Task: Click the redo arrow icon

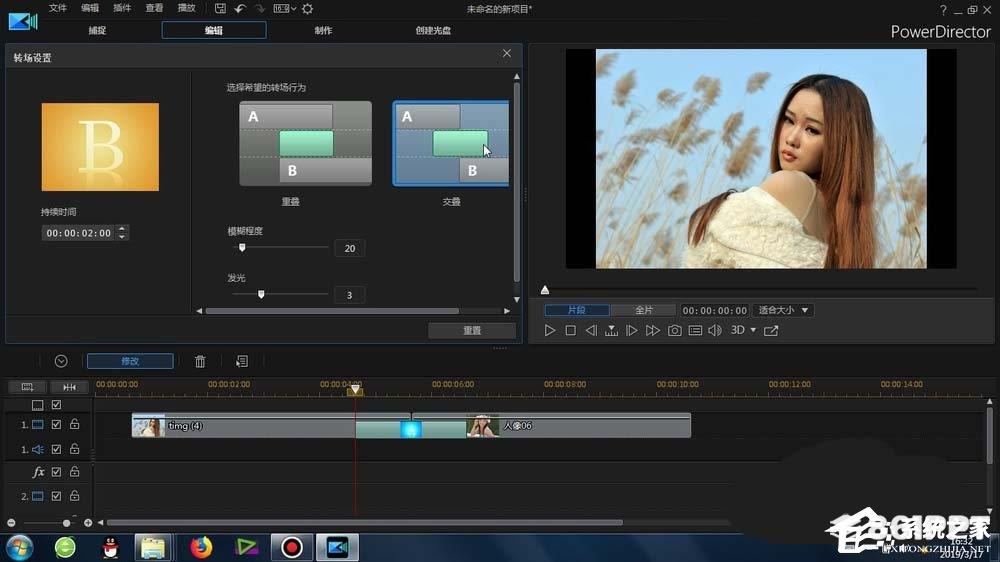Action: click(x=260, y=9)
